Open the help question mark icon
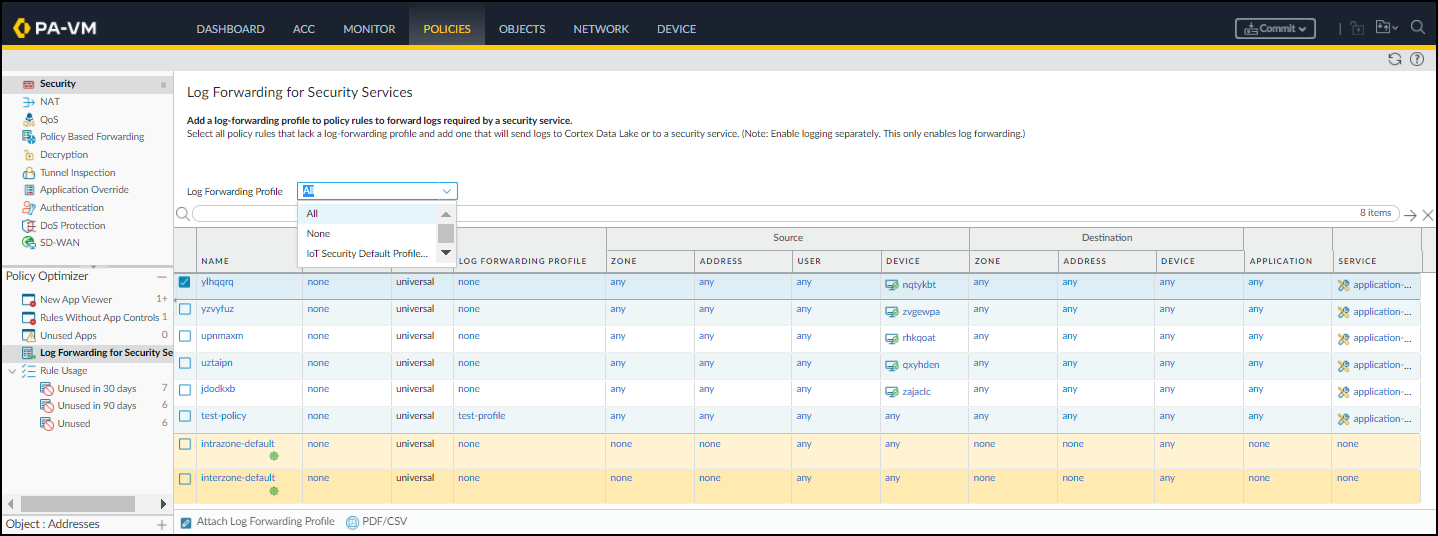1438x536 pixels. 1417,60
